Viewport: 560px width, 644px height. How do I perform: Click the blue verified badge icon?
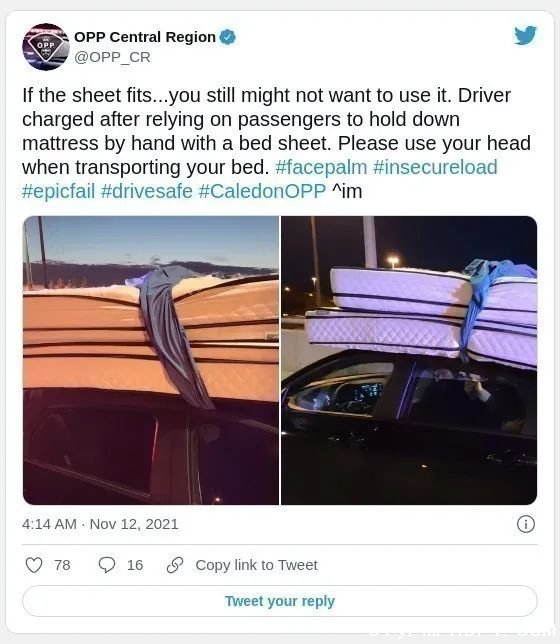coord(228,37)
